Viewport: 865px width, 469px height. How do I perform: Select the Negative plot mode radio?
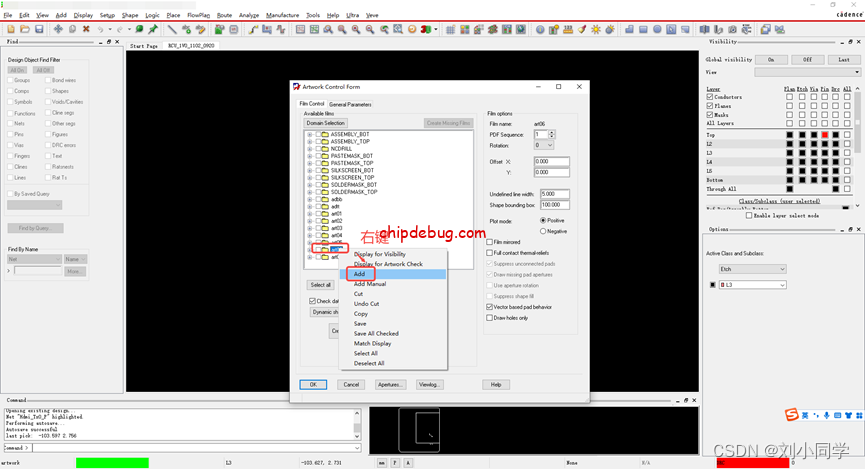(543, 231)
